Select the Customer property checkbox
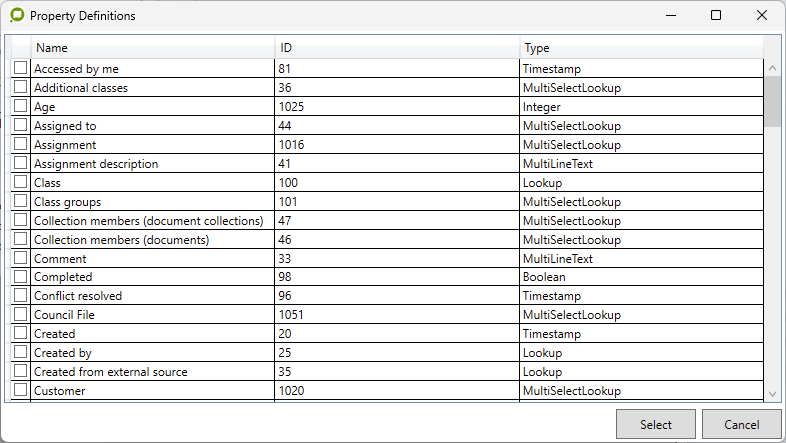 point(20,391)
